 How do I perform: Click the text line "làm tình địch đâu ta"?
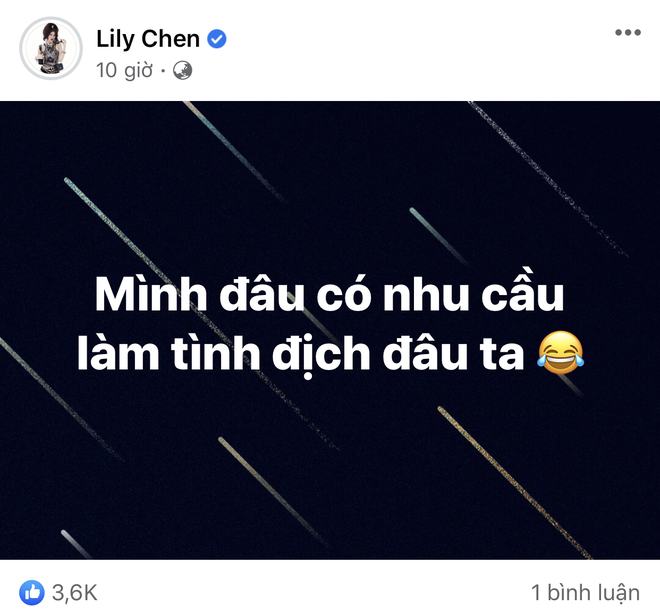click(x=300, y=353)
